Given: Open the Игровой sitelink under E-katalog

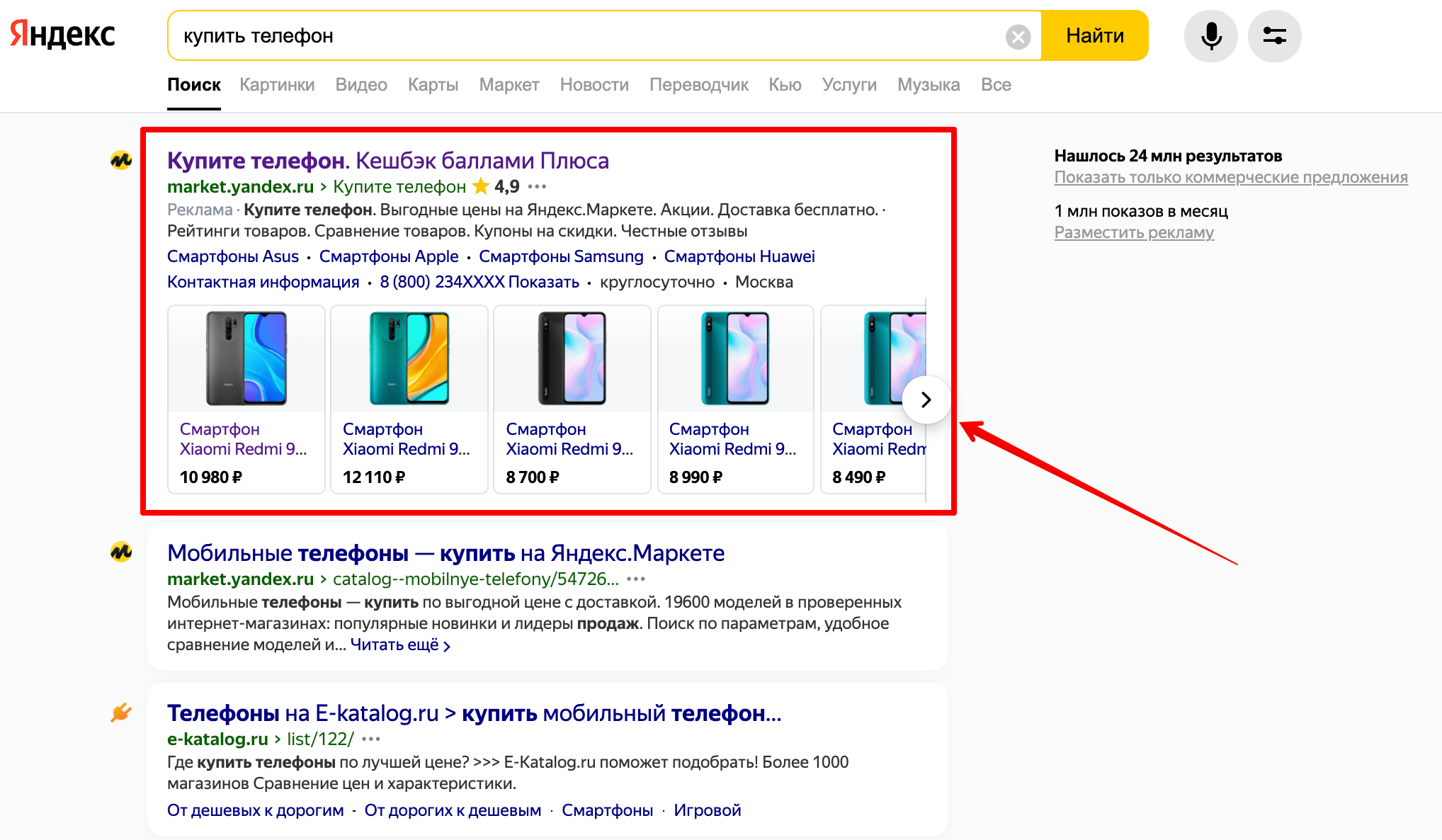Looking at the screenshot, I should pos(707,810).
